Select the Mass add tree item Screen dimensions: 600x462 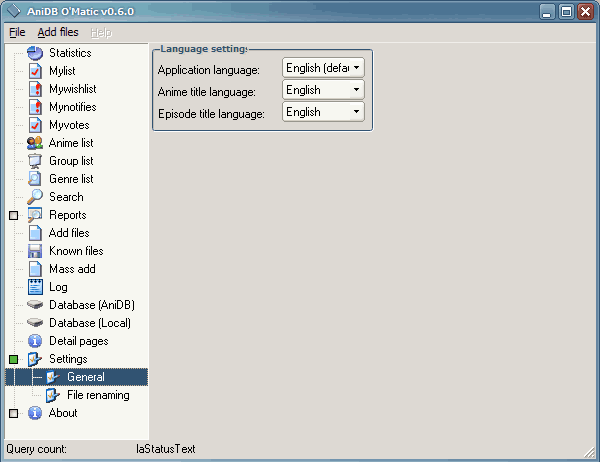coord(72,269)
